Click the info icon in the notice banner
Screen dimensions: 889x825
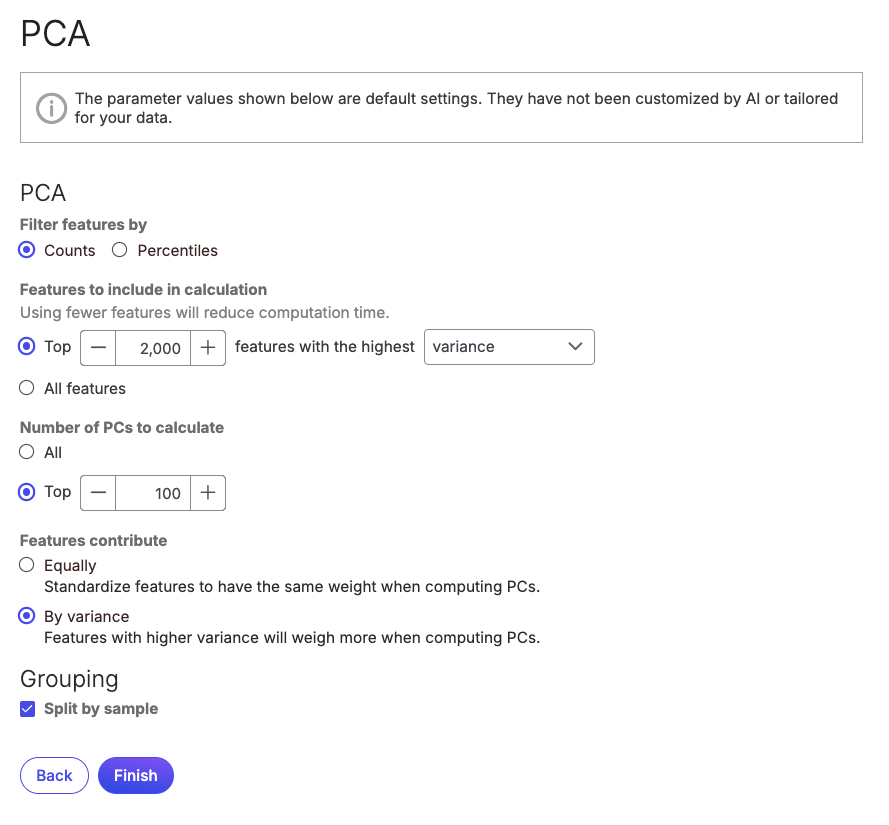51,107
